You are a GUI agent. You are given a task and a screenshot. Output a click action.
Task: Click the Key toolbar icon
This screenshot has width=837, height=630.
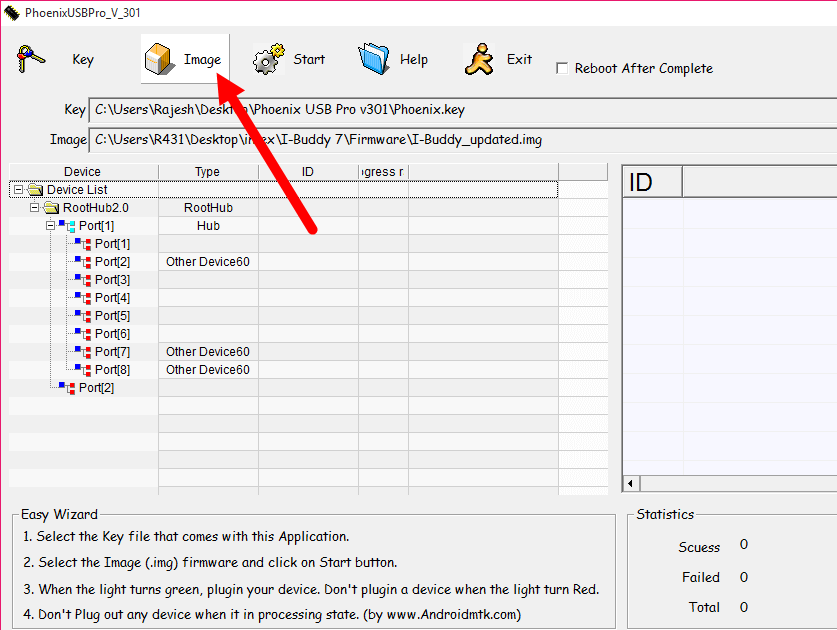click(33, 59)
